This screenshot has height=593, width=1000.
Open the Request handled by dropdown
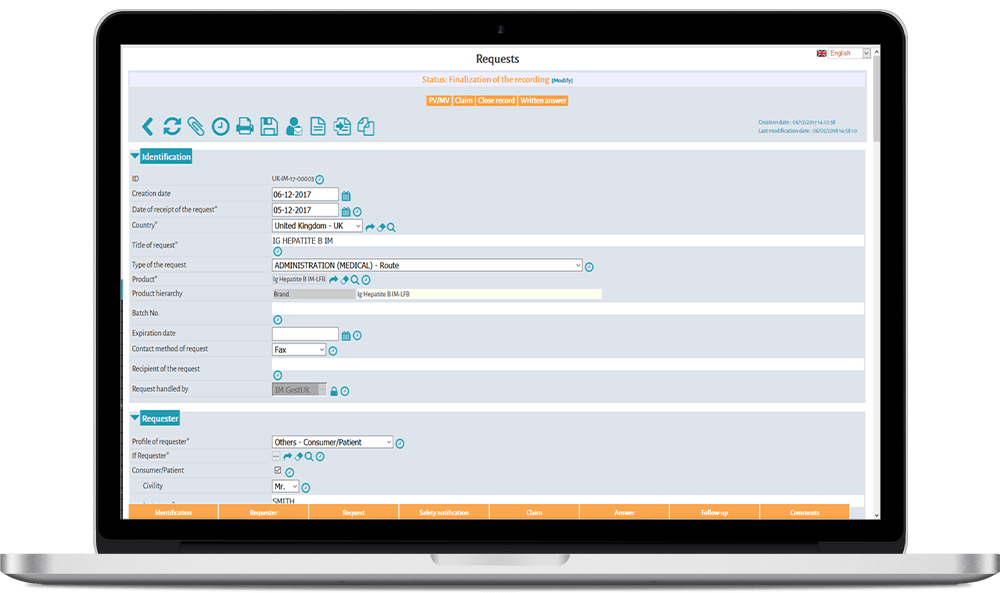coord(298,390)
